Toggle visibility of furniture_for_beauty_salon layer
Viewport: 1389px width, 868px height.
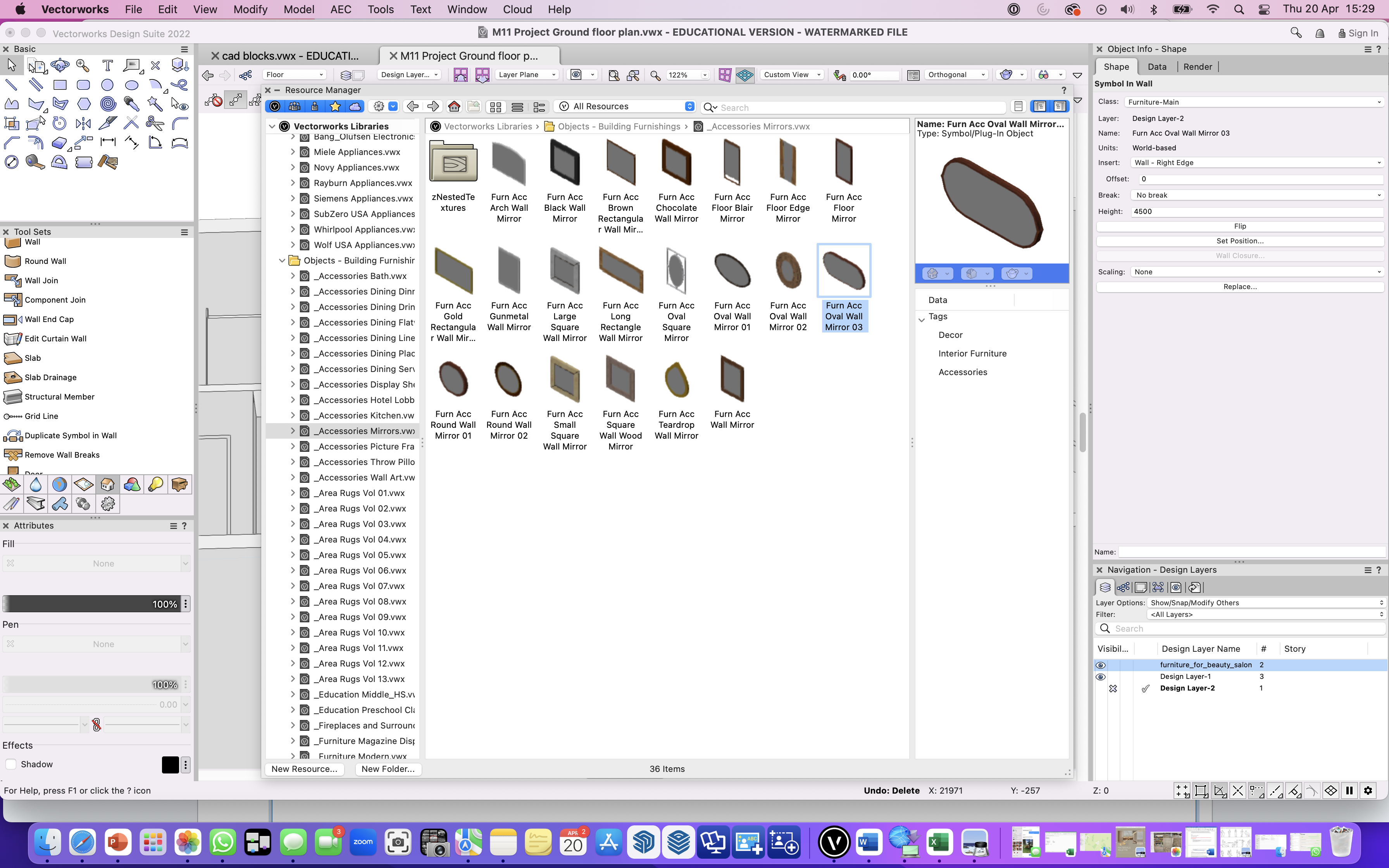1100,665
